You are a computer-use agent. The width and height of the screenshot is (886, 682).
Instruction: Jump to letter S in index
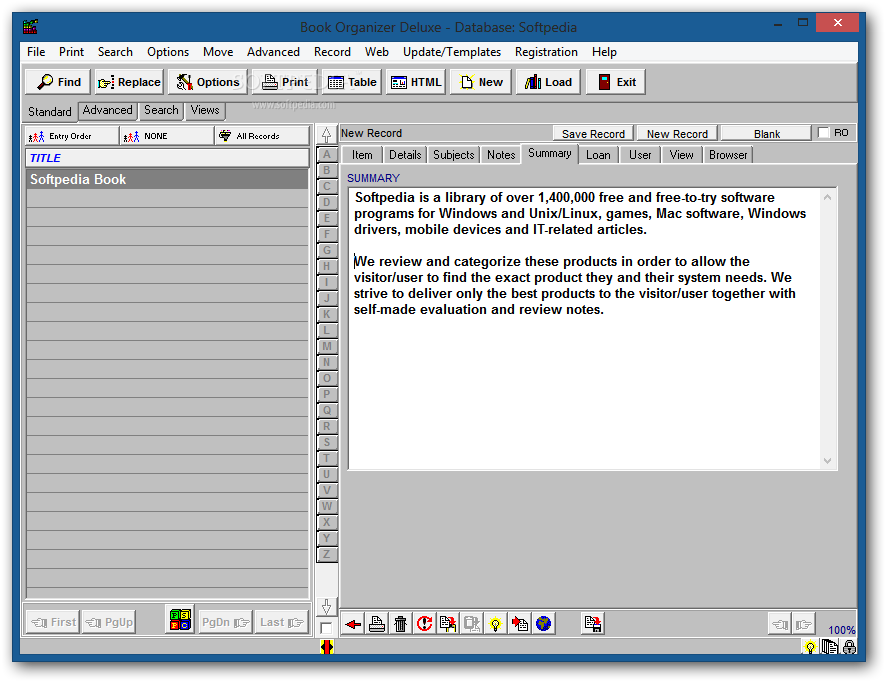pos(327,442)
